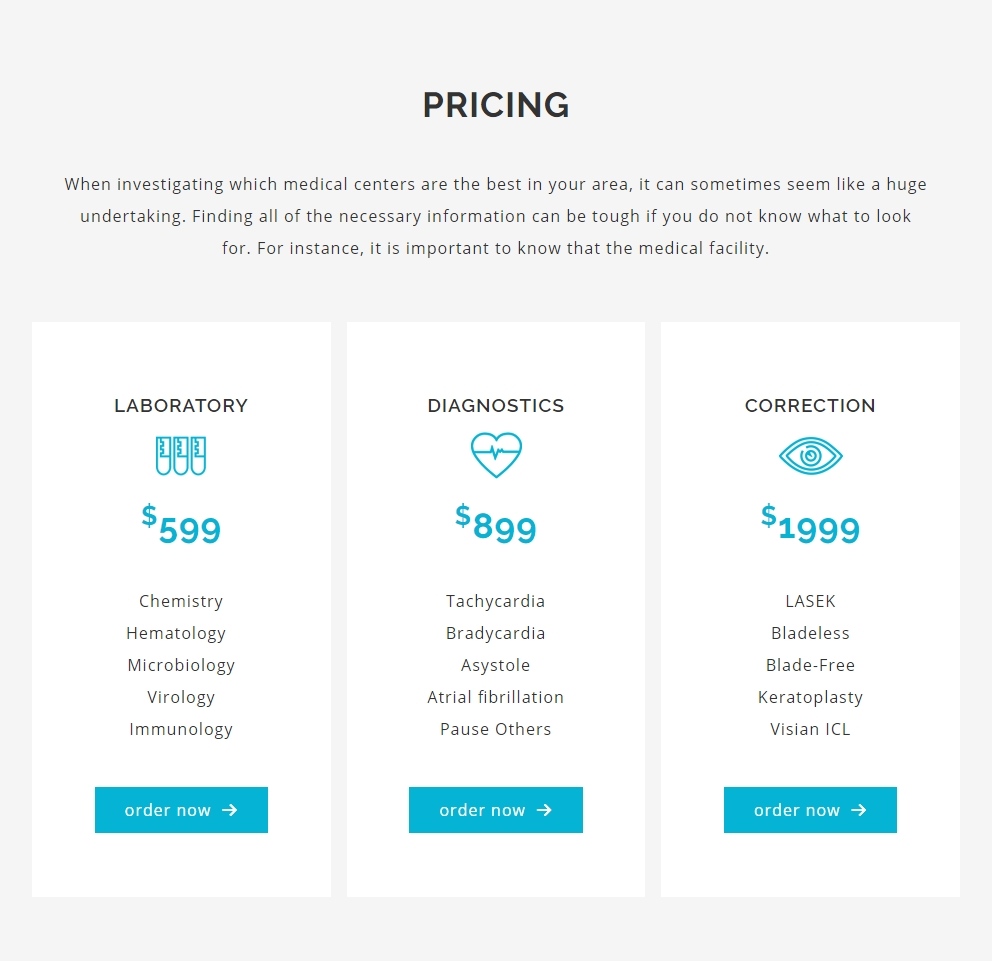Viewport: 992px width, 961px height.
Task: Click the arrow in Correction order button
Action: click(x=859, y=810)
